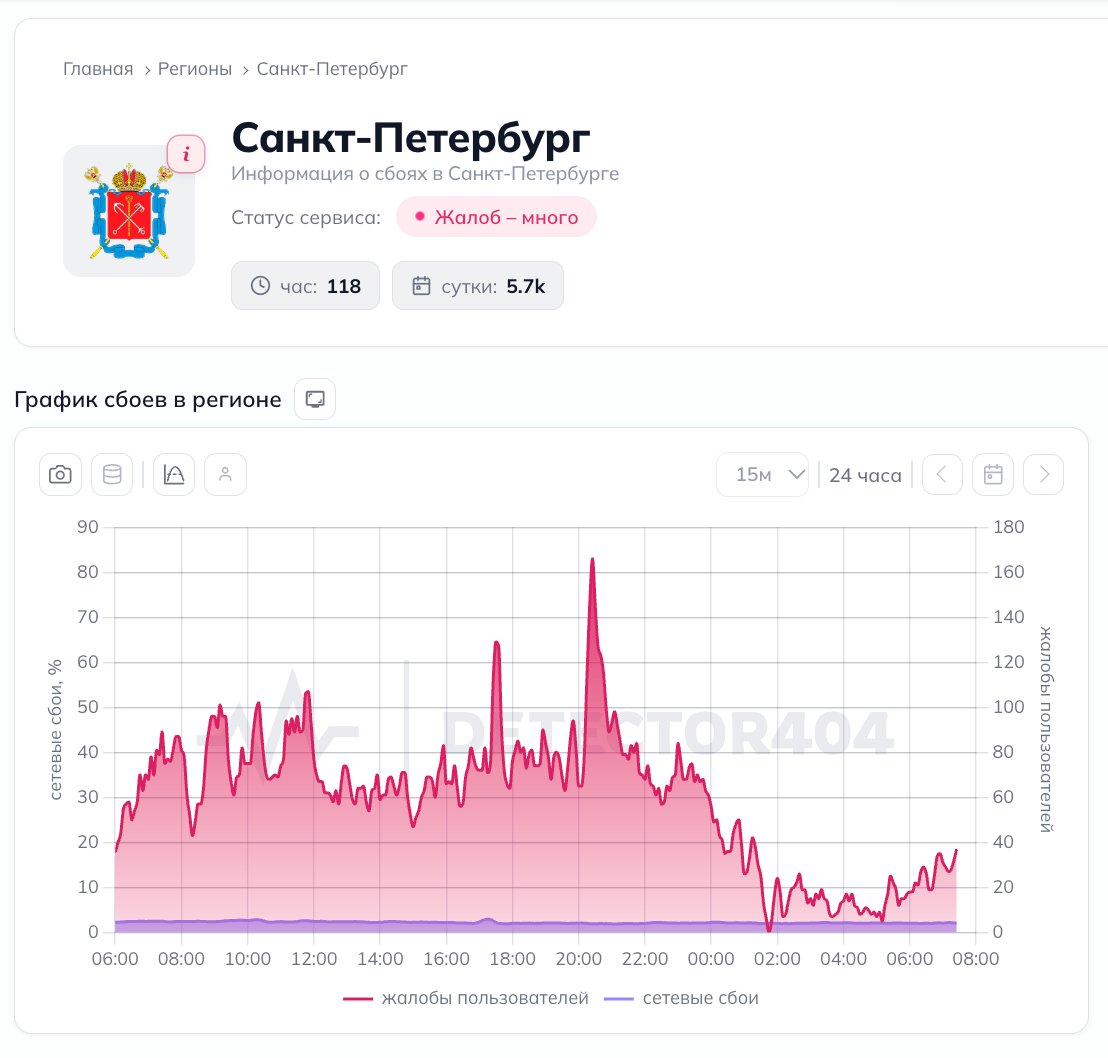The image size is (1108, 1058).
Task: Select the 24 часа time range
Action: coord(866,475)
